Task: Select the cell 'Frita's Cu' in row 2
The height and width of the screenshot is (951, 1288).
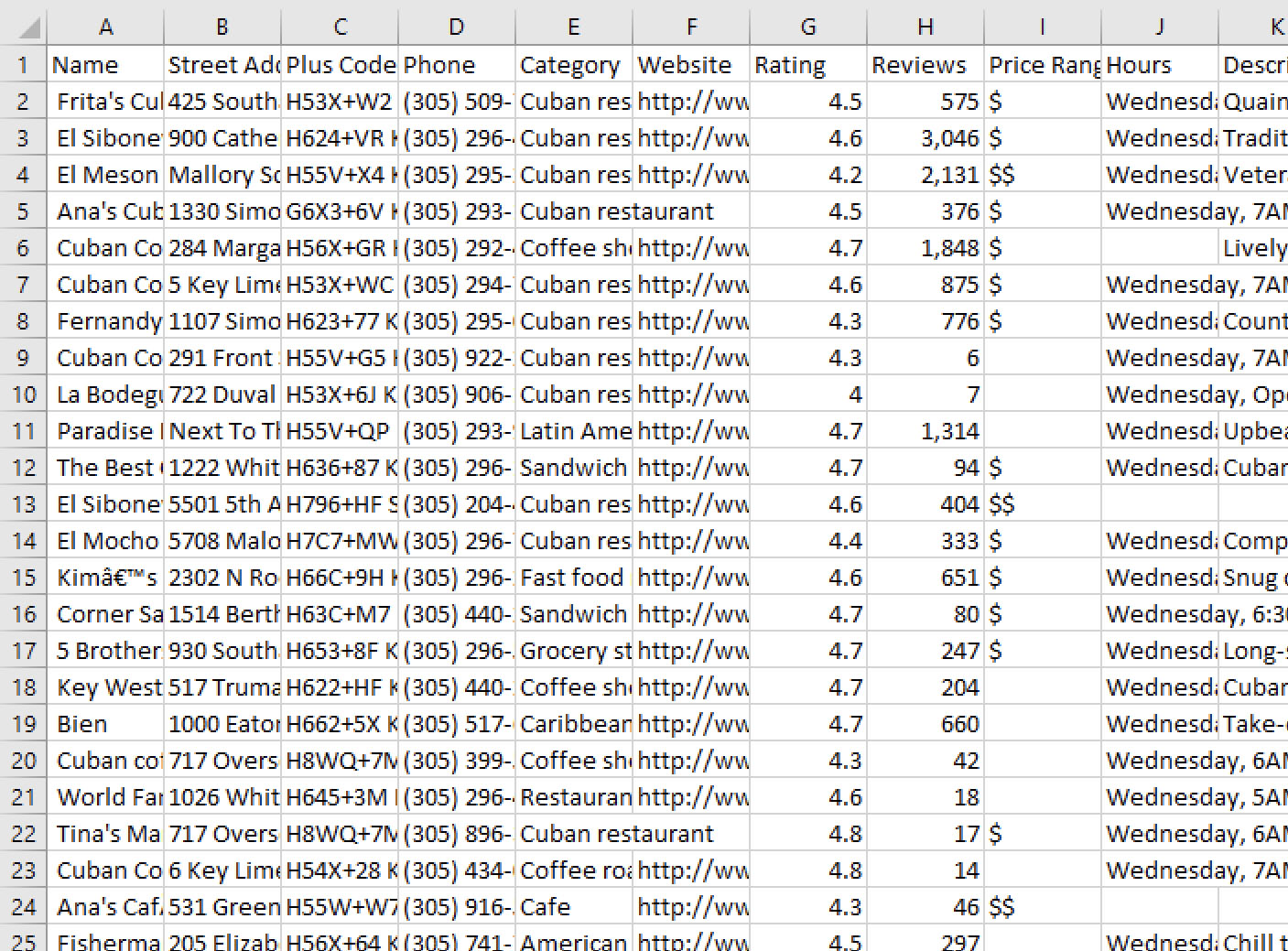Action: [105, 102]
